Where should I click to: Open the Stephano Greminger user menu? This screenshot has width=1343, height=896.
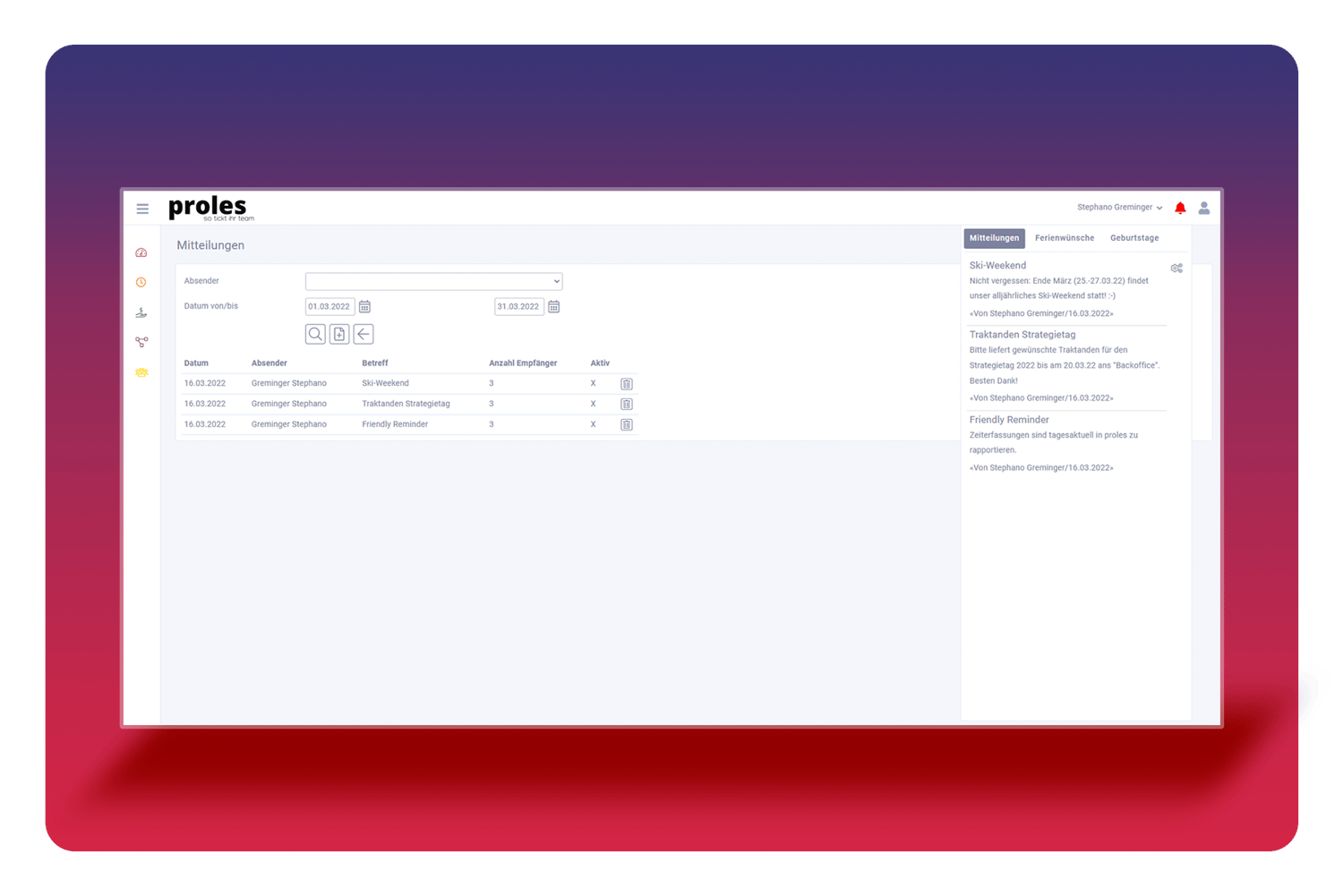(x=1119, y=208)
